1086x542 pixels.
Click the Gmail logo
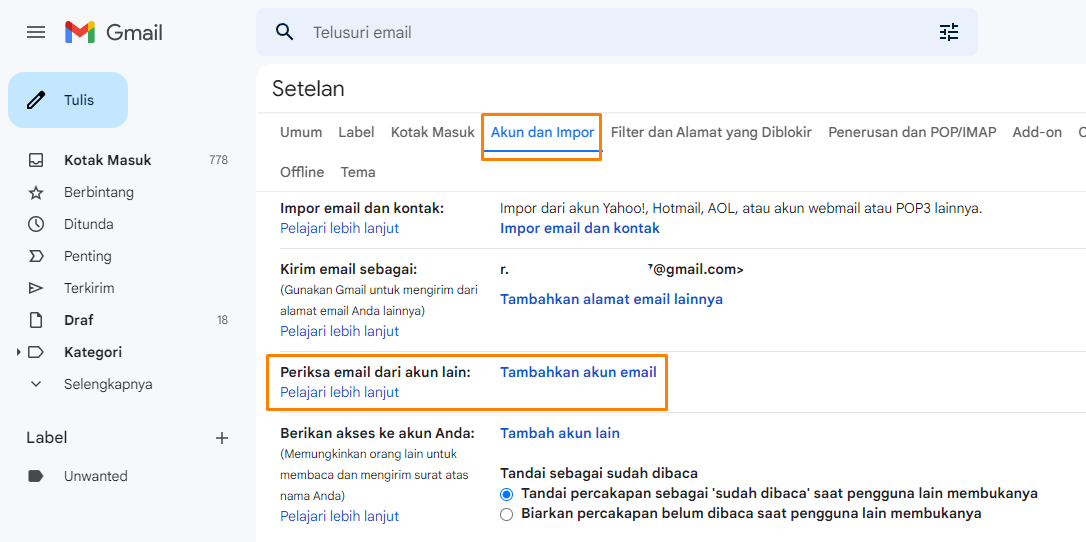click(x=114, y=32)
